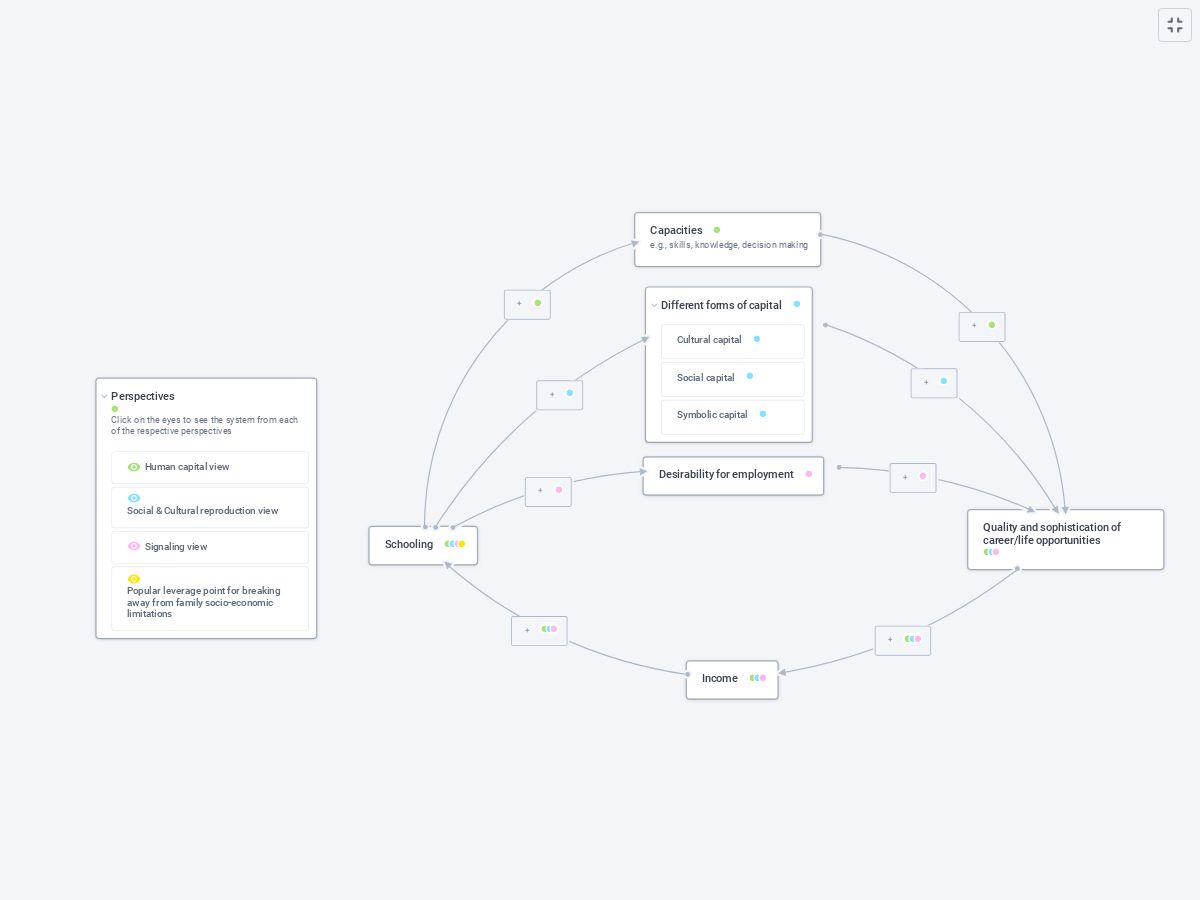This screenshot has height=900, width=1200.
Task: Open the Quality and sophistication of career/life opportunities node
Action: [x=1051, y=534]
